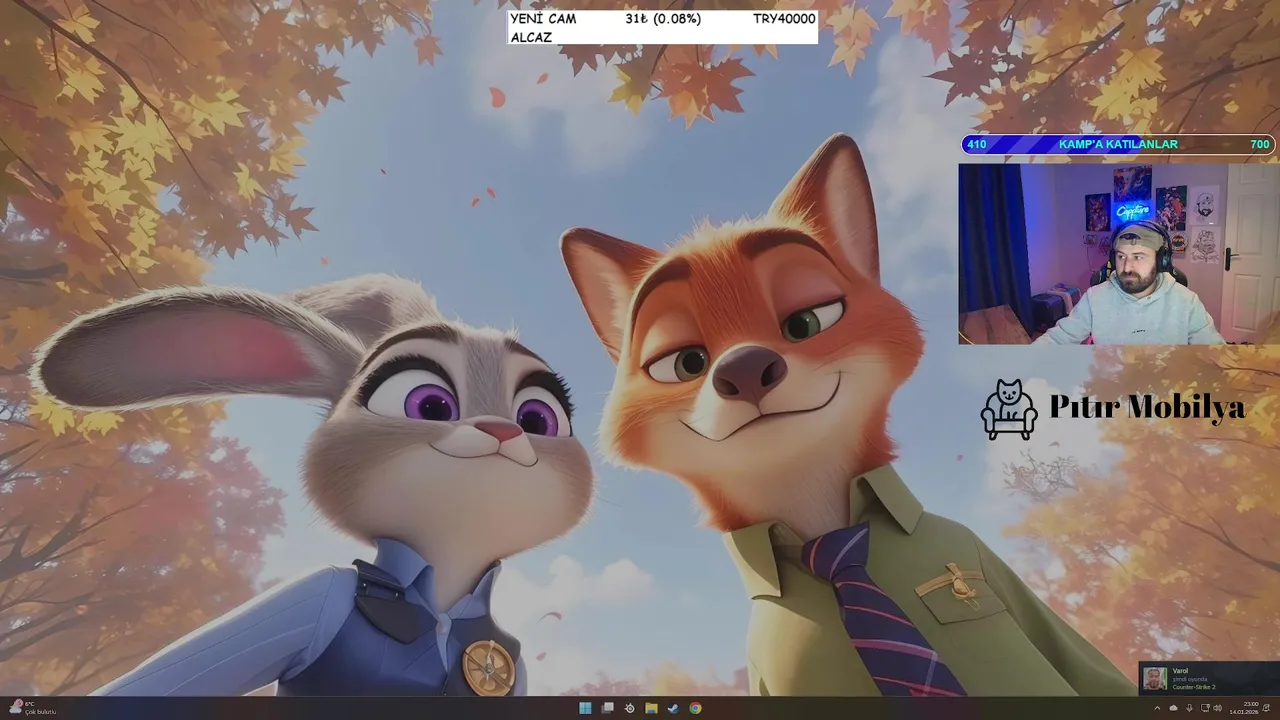The image size is (1280, 720).
Task: Click the Pıtır Mobilya text
Action: coord(1147,407)
